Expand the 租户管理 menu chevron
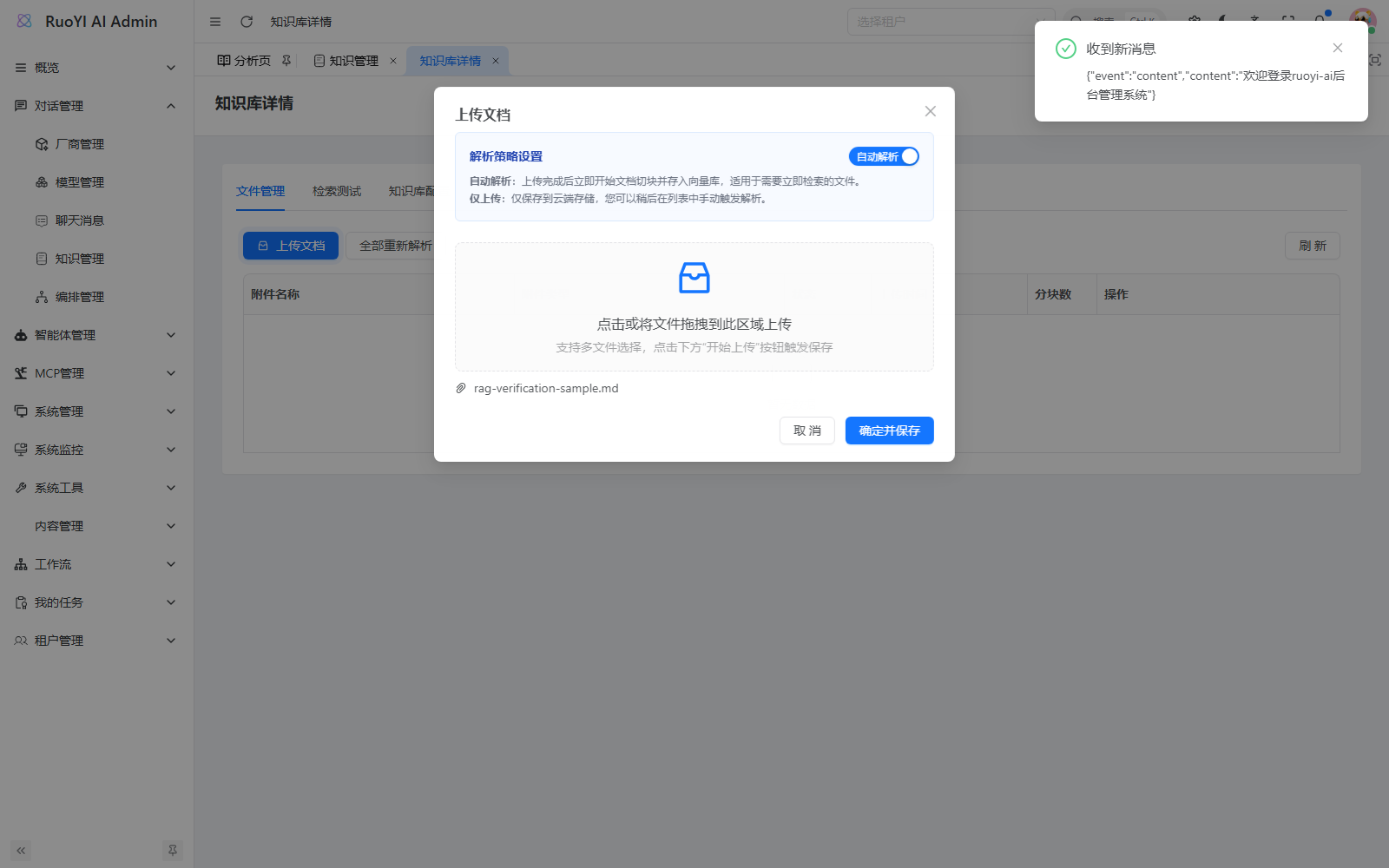 [x=171, y=641]
